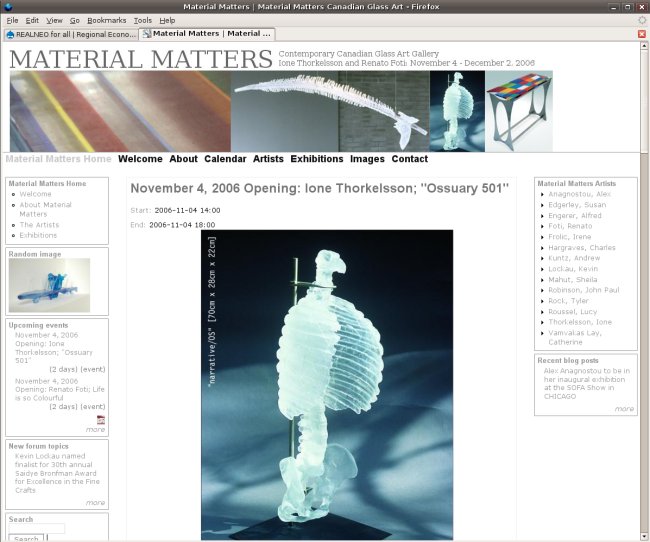The height and width of the screenshot is (542, 650).
Task: Click Exhibitions in the left sidebar
Action: (x=38, y=235)
